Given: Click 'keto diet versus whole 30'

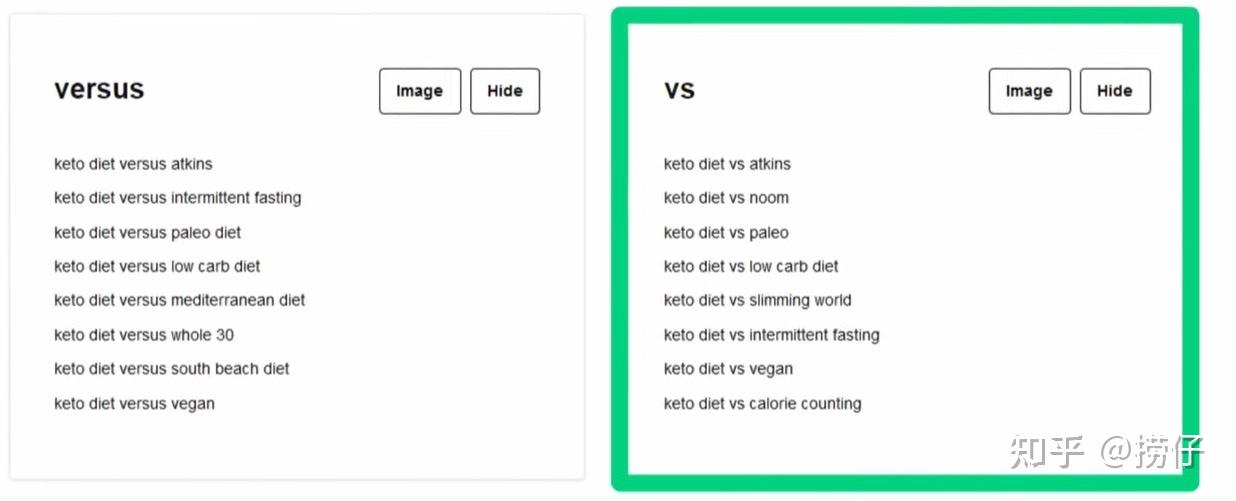Looking at the screenshot, I should click(x=144, y=335).
